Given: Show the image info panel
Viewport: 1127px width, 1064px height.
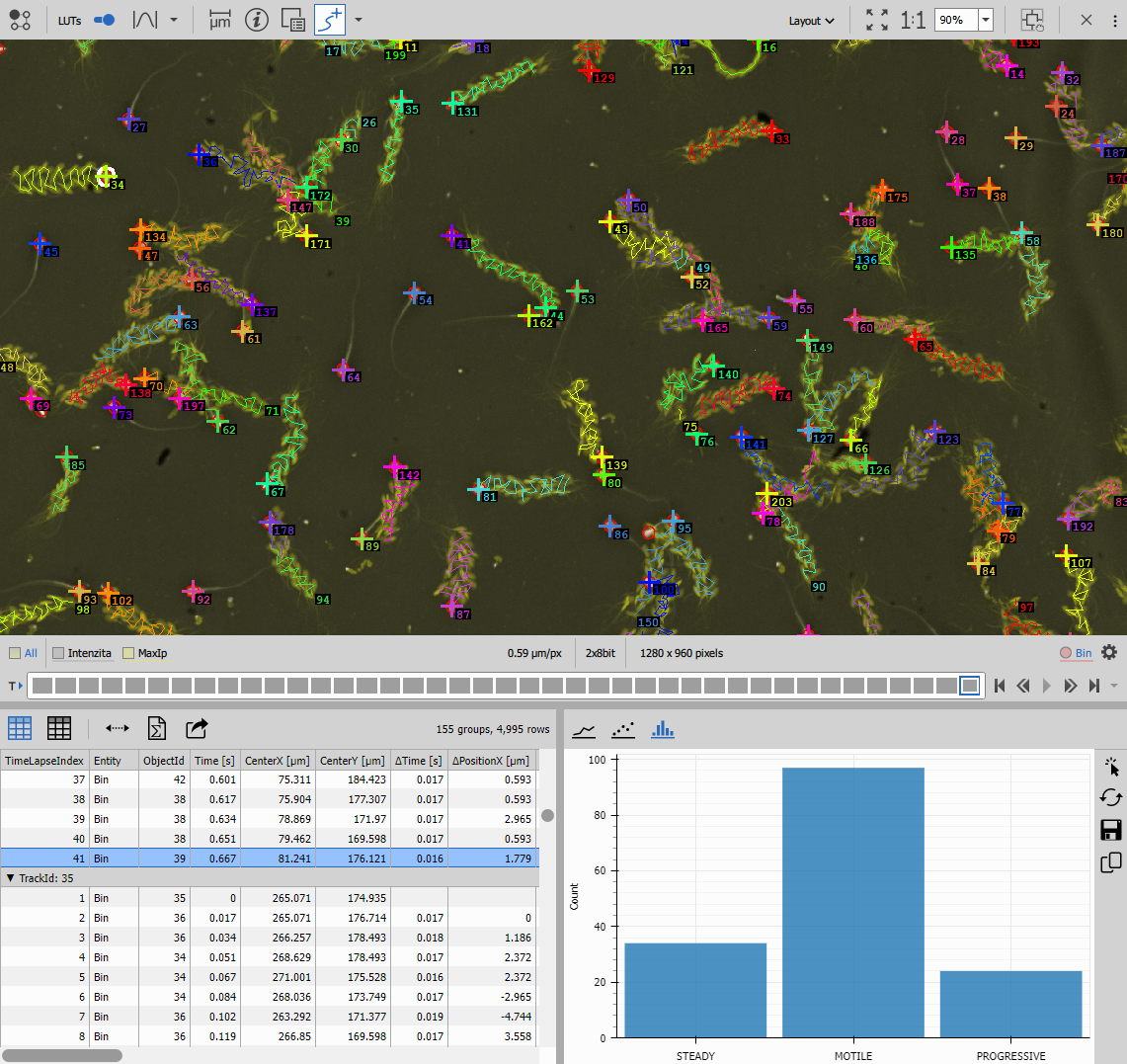Looking at the screenshot, I should tap(257, 20).
